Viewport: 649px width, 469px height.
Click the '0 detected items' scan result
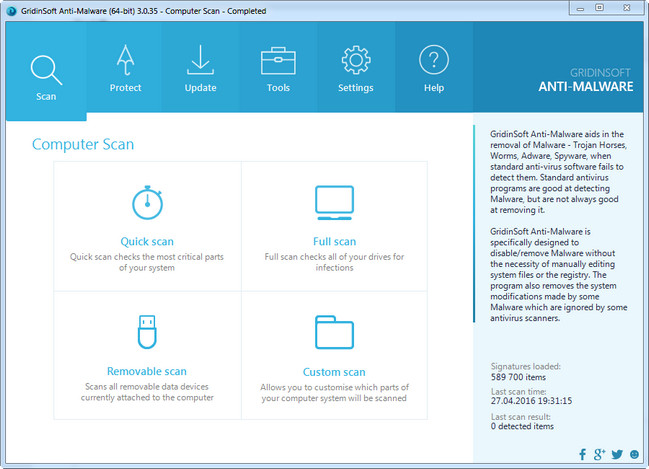pos(522,426)
